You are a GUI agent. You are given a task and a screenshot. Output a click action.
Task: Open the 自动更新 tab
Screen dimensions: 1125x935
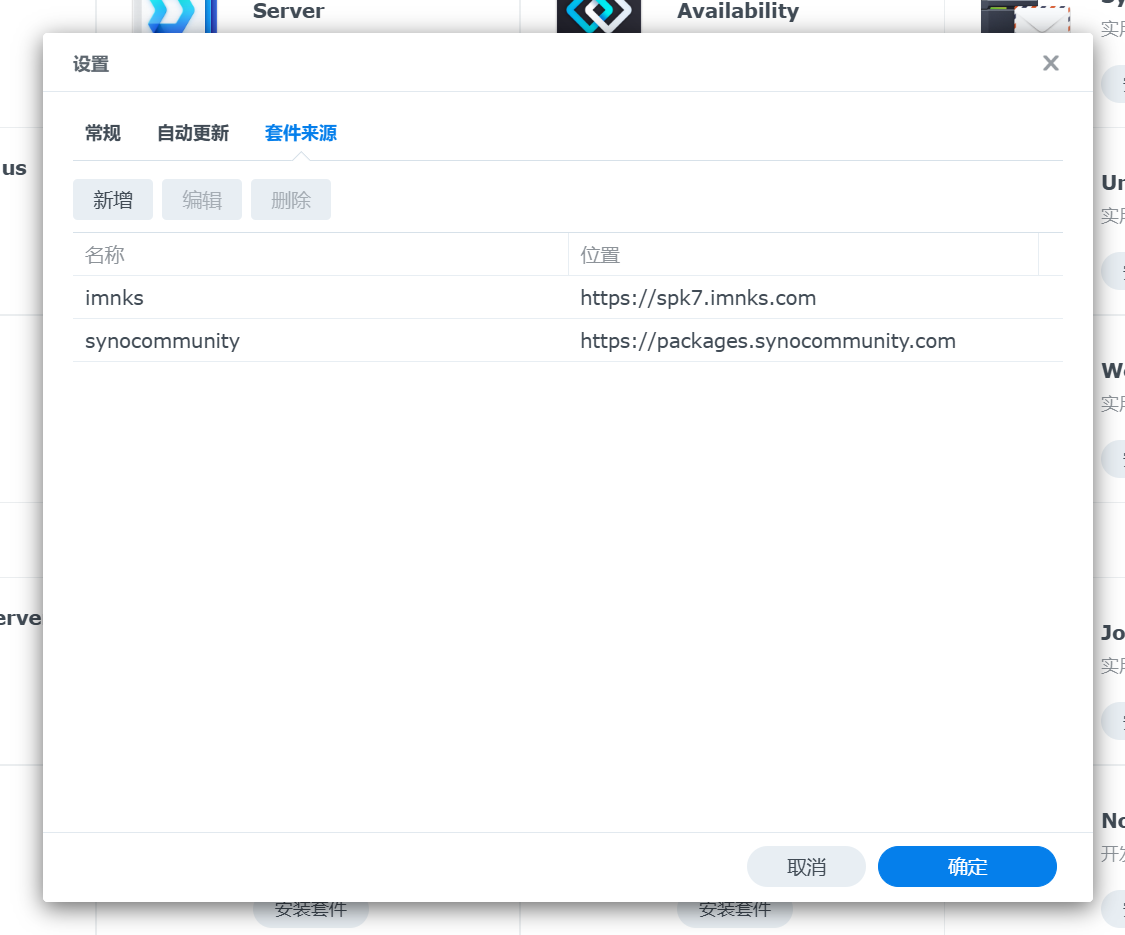(x=193, y=133)
